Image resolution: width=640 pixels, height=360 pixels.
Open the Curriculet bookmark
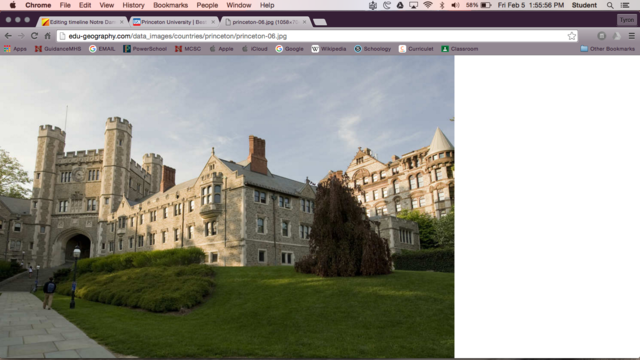[416, 49]
